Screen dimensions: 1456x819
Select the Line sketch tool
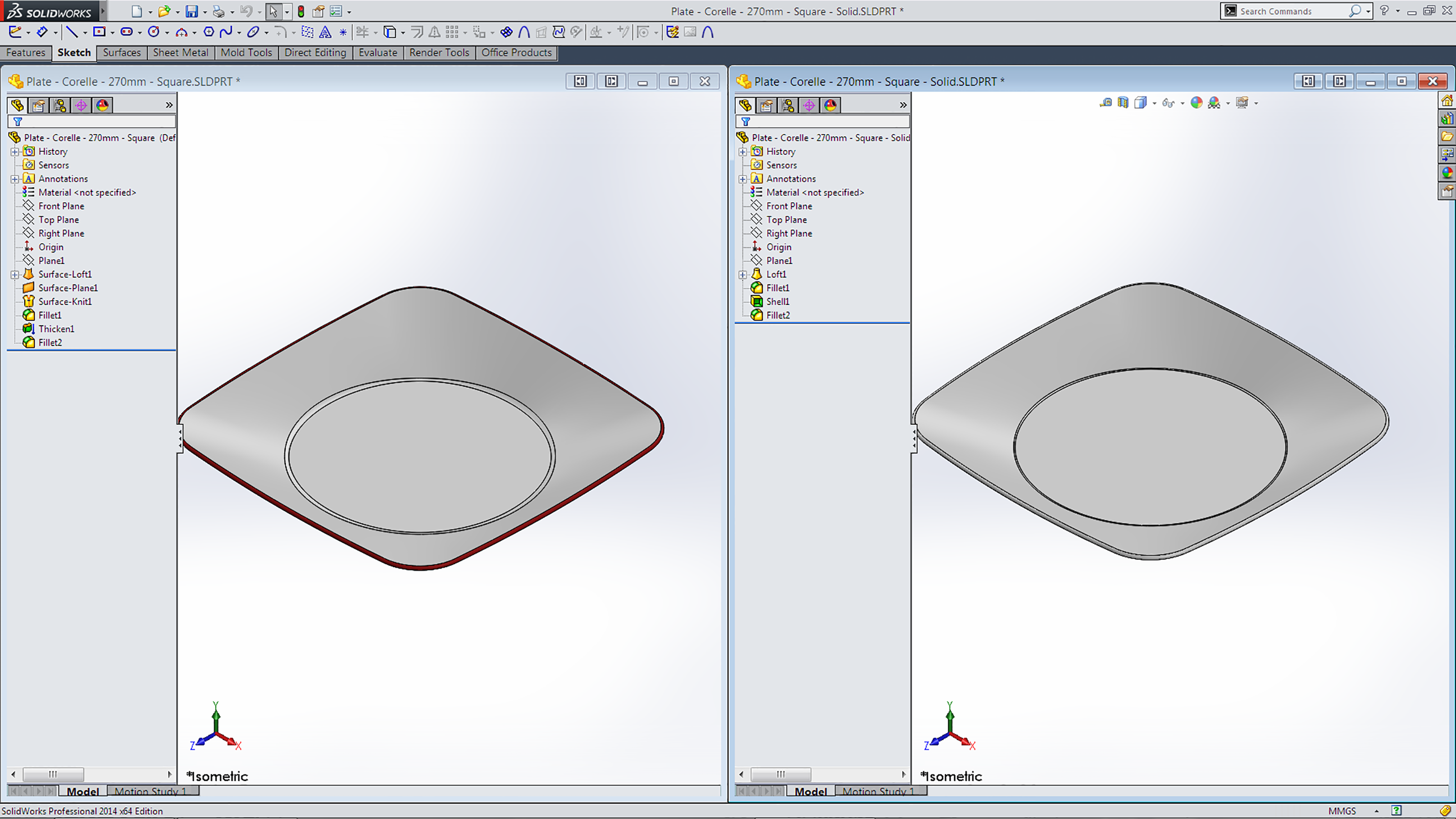[71, 32]
